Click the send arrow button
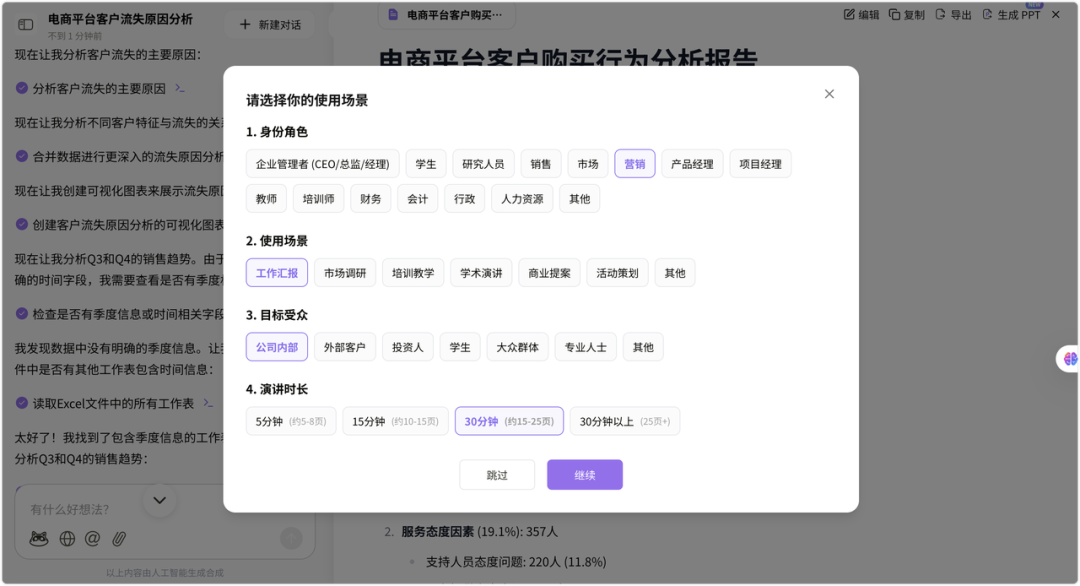 (291, 538)
